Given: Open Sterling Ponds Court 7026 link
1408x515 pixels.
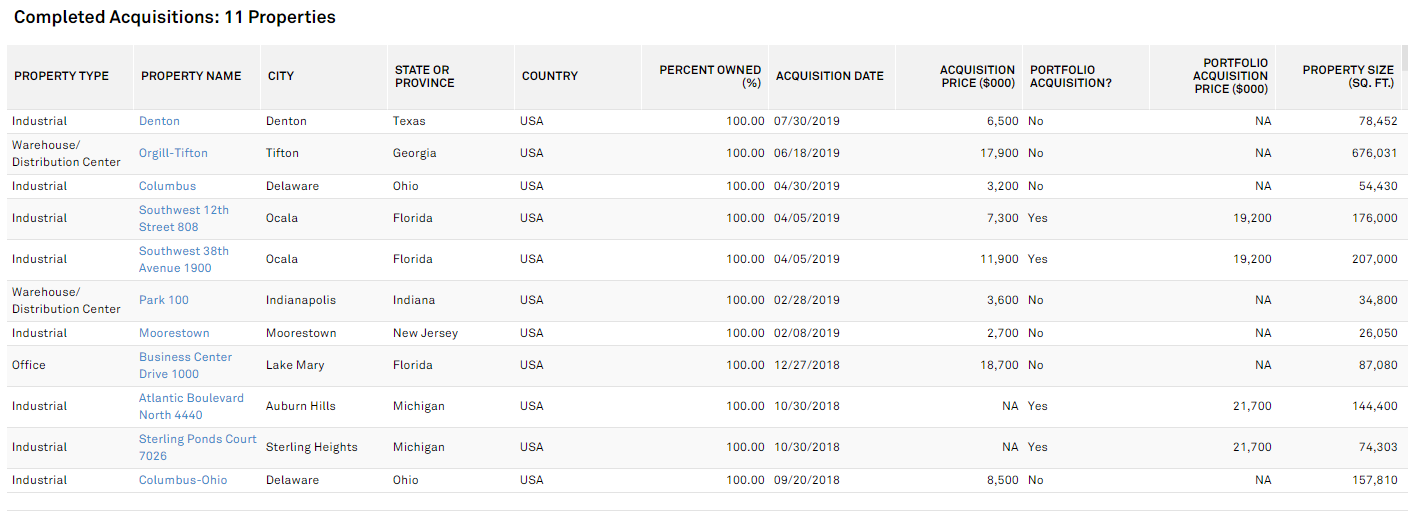Looking at the screenshot, I should coord(197,447).
